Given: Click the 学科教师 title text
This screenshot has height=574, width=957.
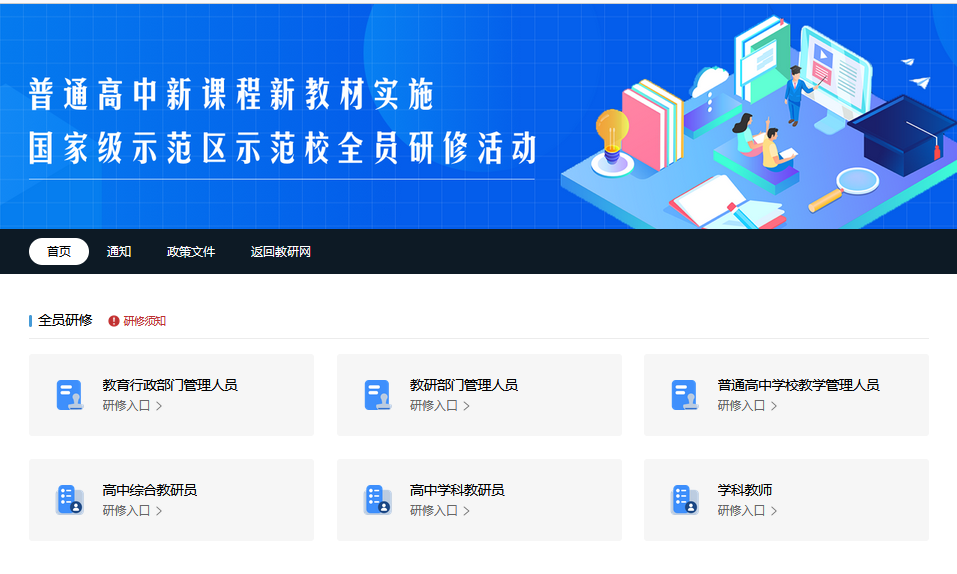Looking at the screenshot, I should (745, 490).
